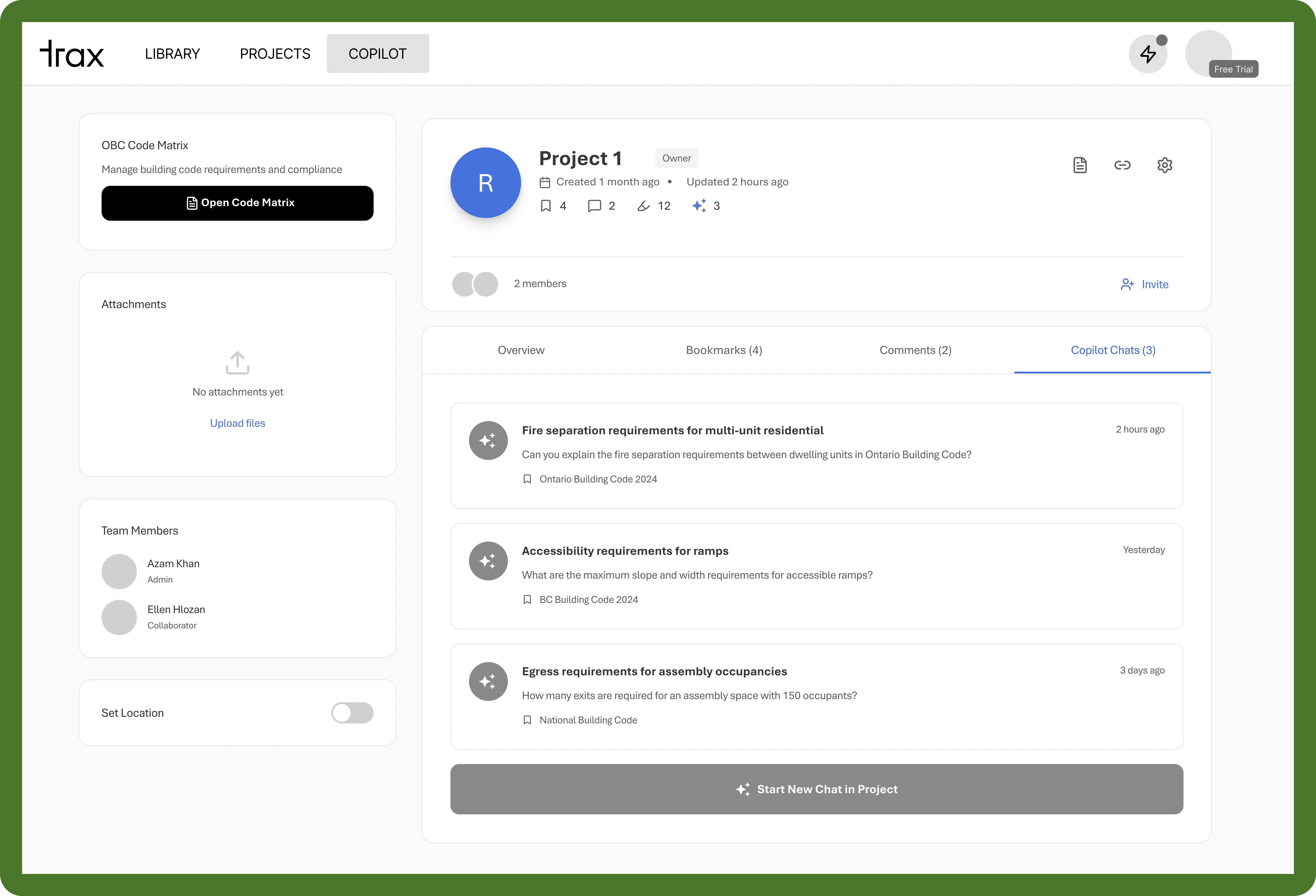Click the bookmark count icon under Project 1
This screenshot has height=896, width=1316.
click(x=546, y=206)
